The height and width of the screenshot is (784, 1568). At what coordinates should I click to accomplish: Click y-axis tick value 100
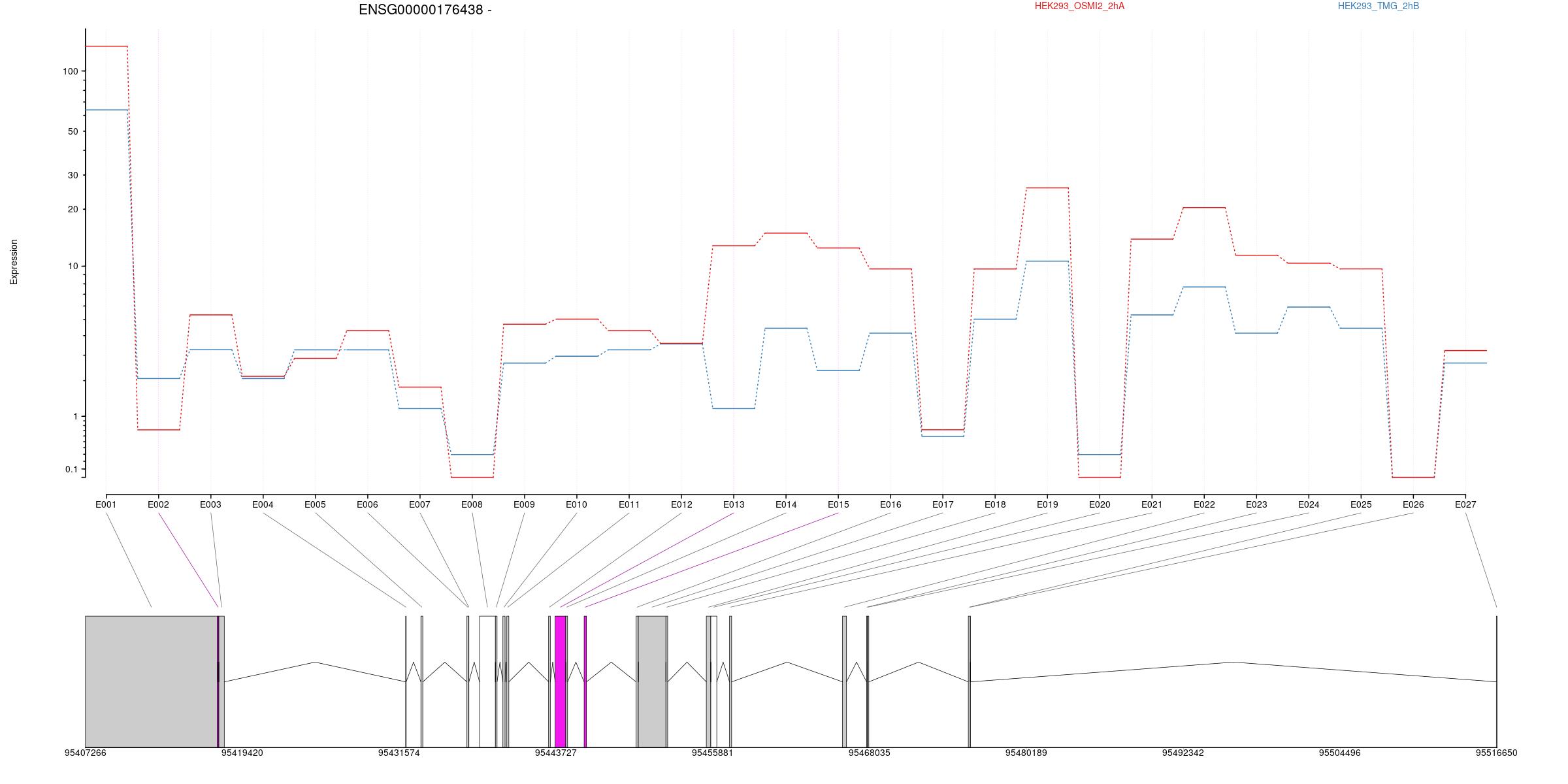tap(71, 71)
